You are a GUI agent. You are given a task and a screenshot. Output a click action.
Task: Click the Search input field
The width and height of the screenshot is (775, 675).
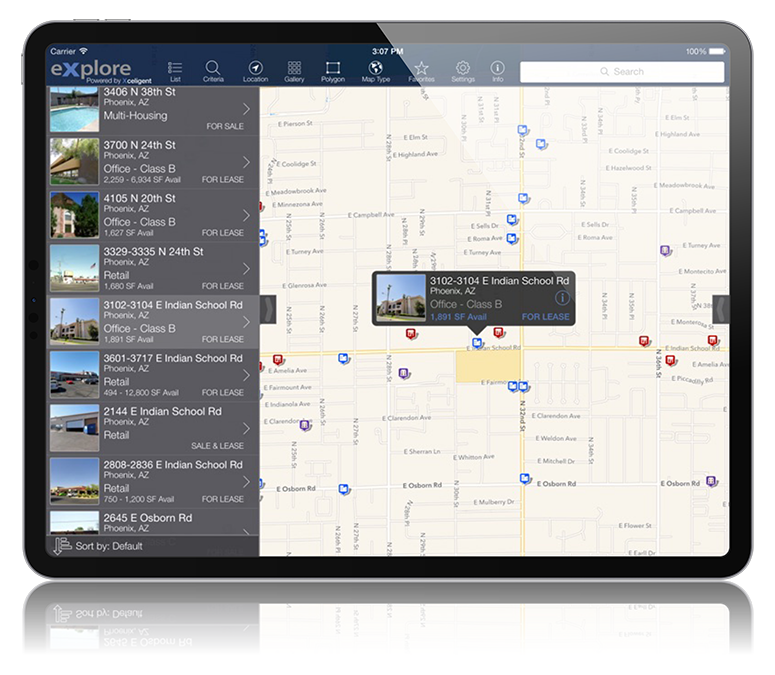622,72
